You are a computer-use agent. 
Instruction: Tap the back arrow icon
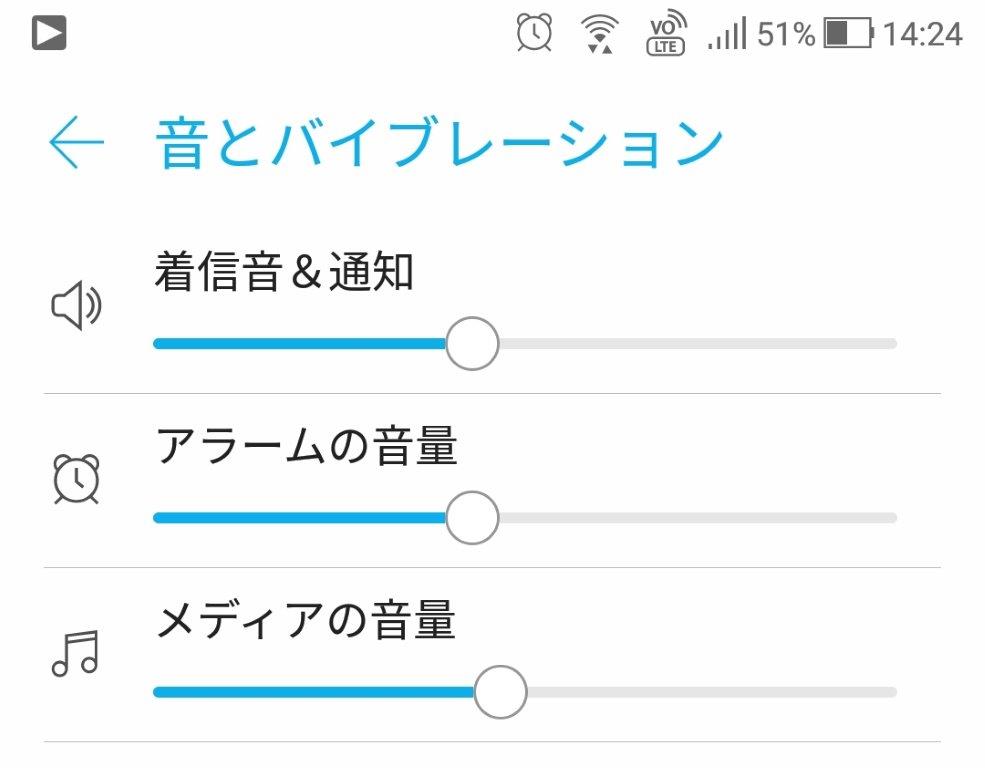click(x=76, y=143)
